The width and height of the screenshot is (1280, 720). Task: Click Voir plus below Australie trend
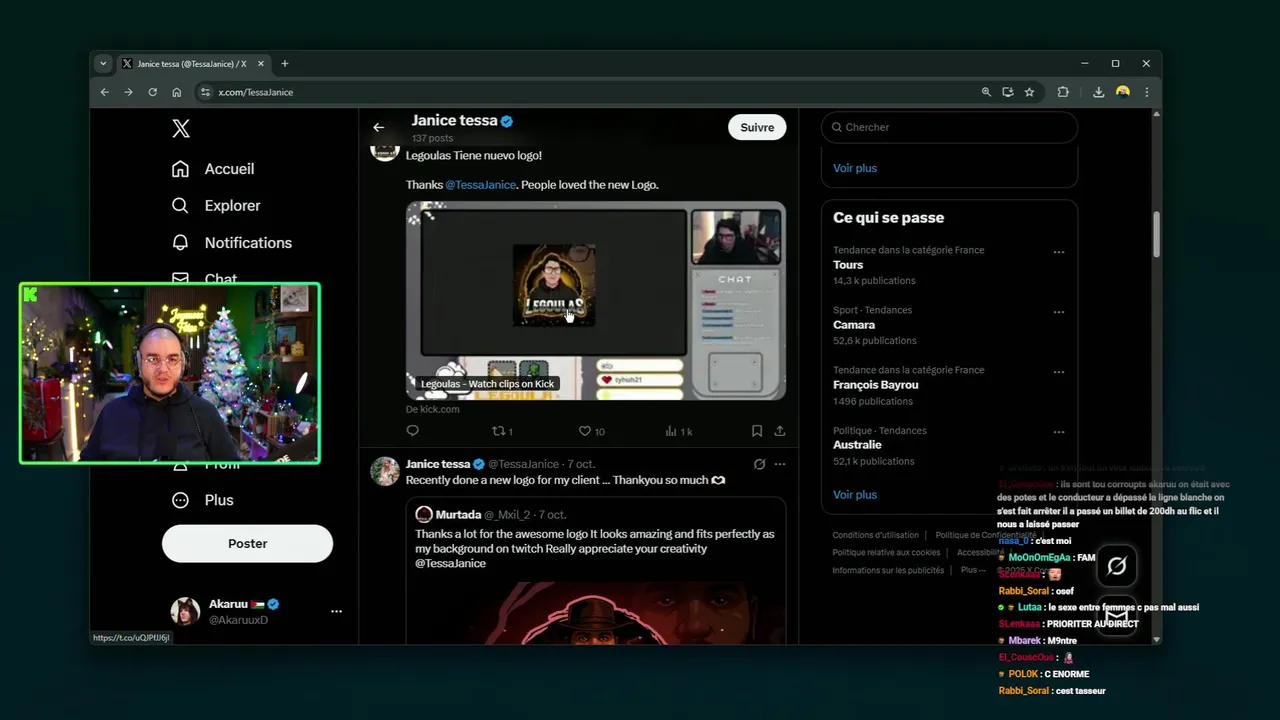(x=855, y=494)
